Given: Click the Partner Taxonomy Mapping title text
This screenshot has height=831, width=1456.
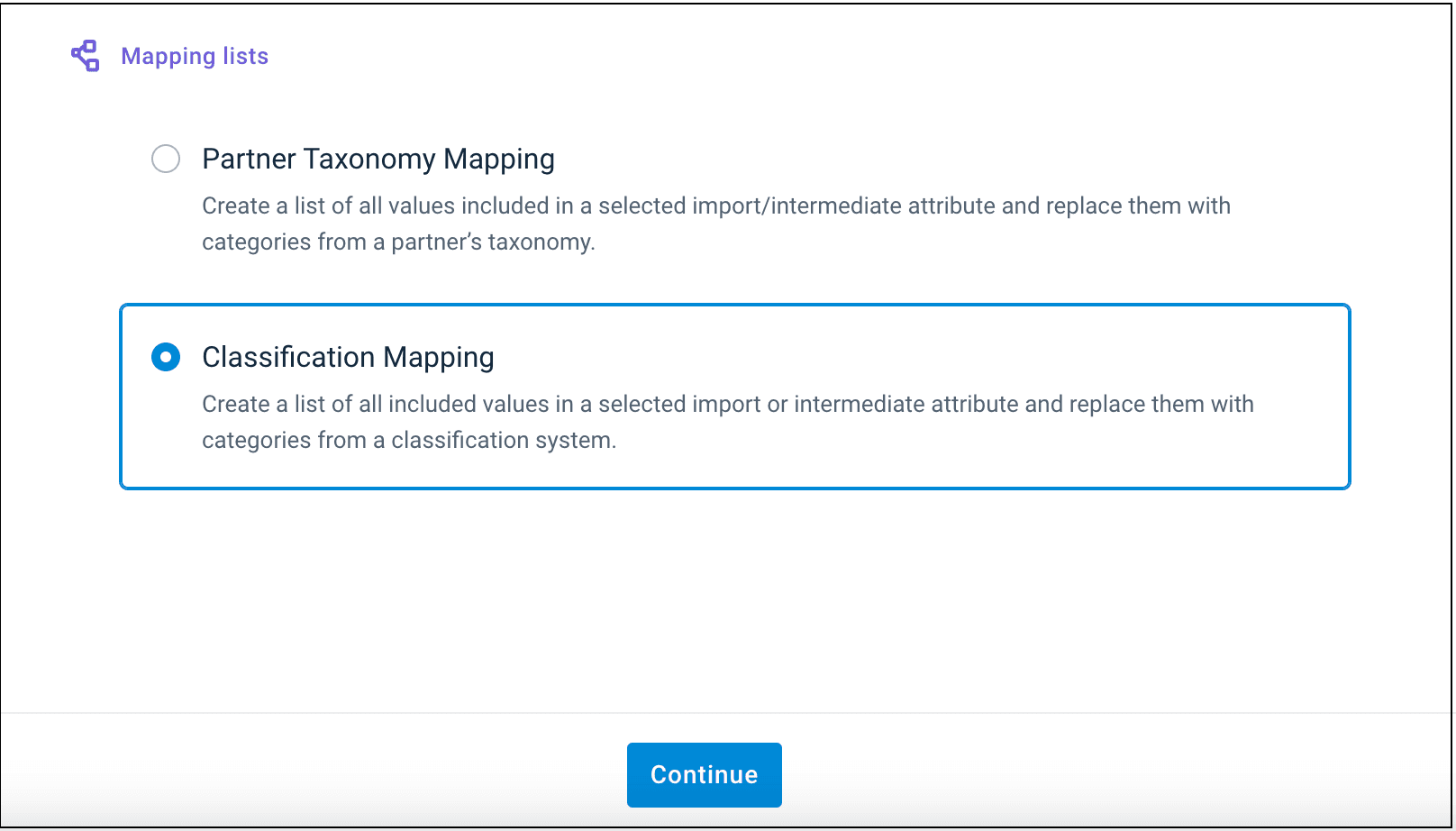Looking at the screenshot, I should (378, 159).
